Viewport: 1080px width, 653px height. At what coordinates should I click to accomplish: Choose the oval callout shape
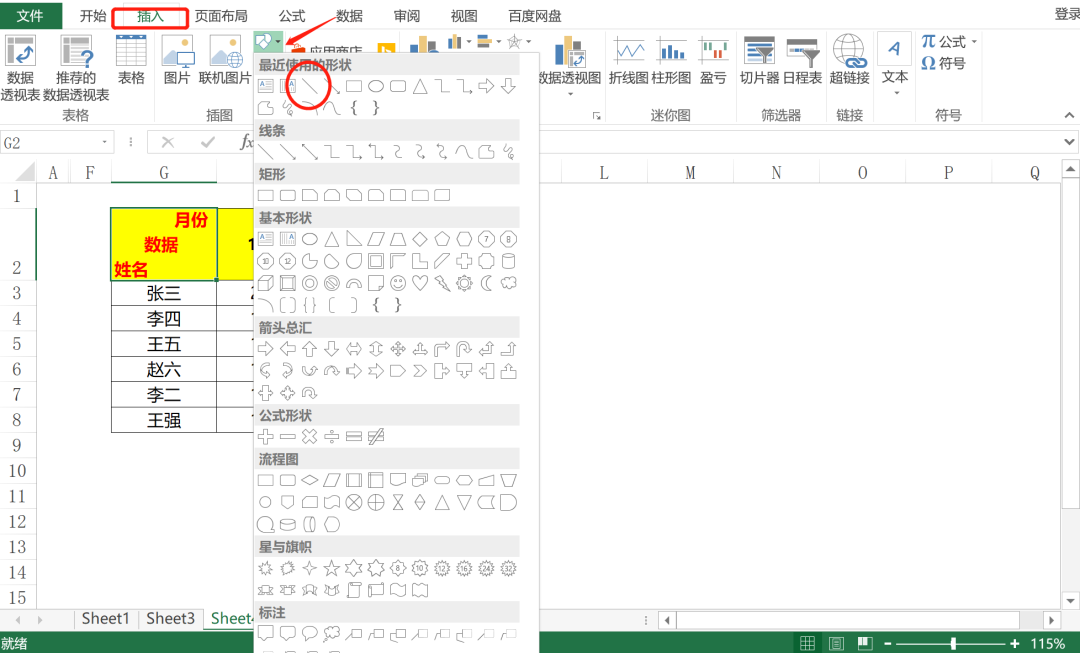point(310,632)
